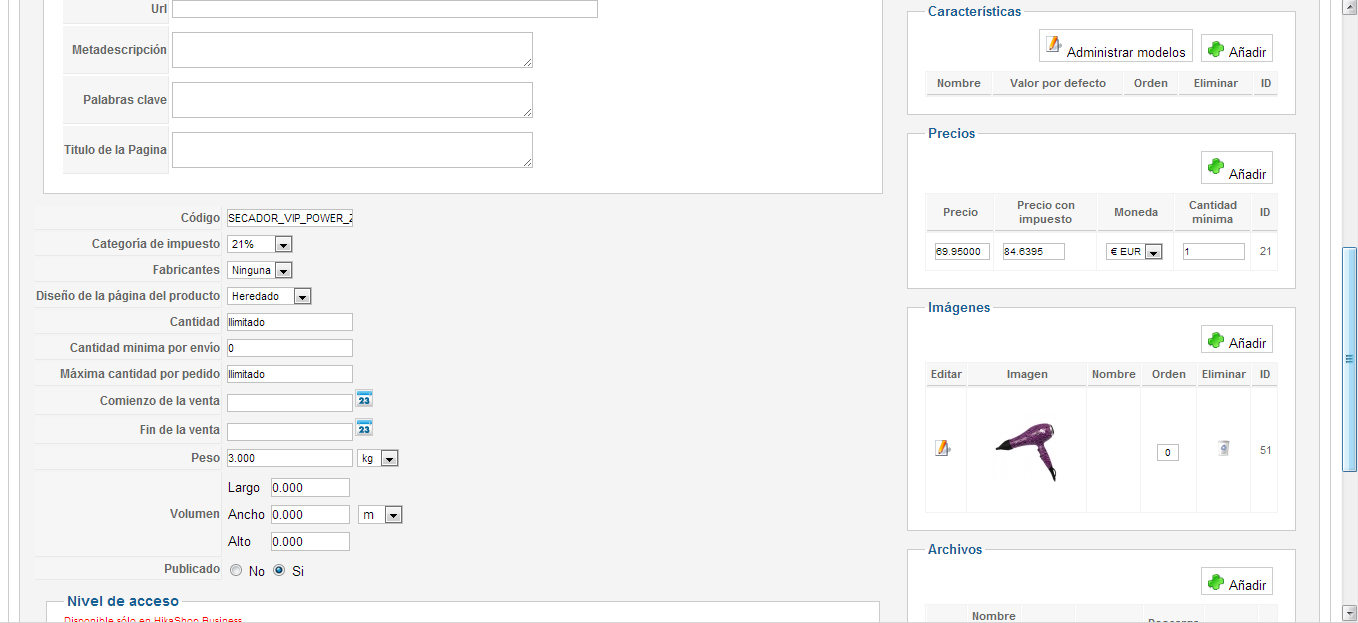Click the edit image pencil icon

(942, 448)
